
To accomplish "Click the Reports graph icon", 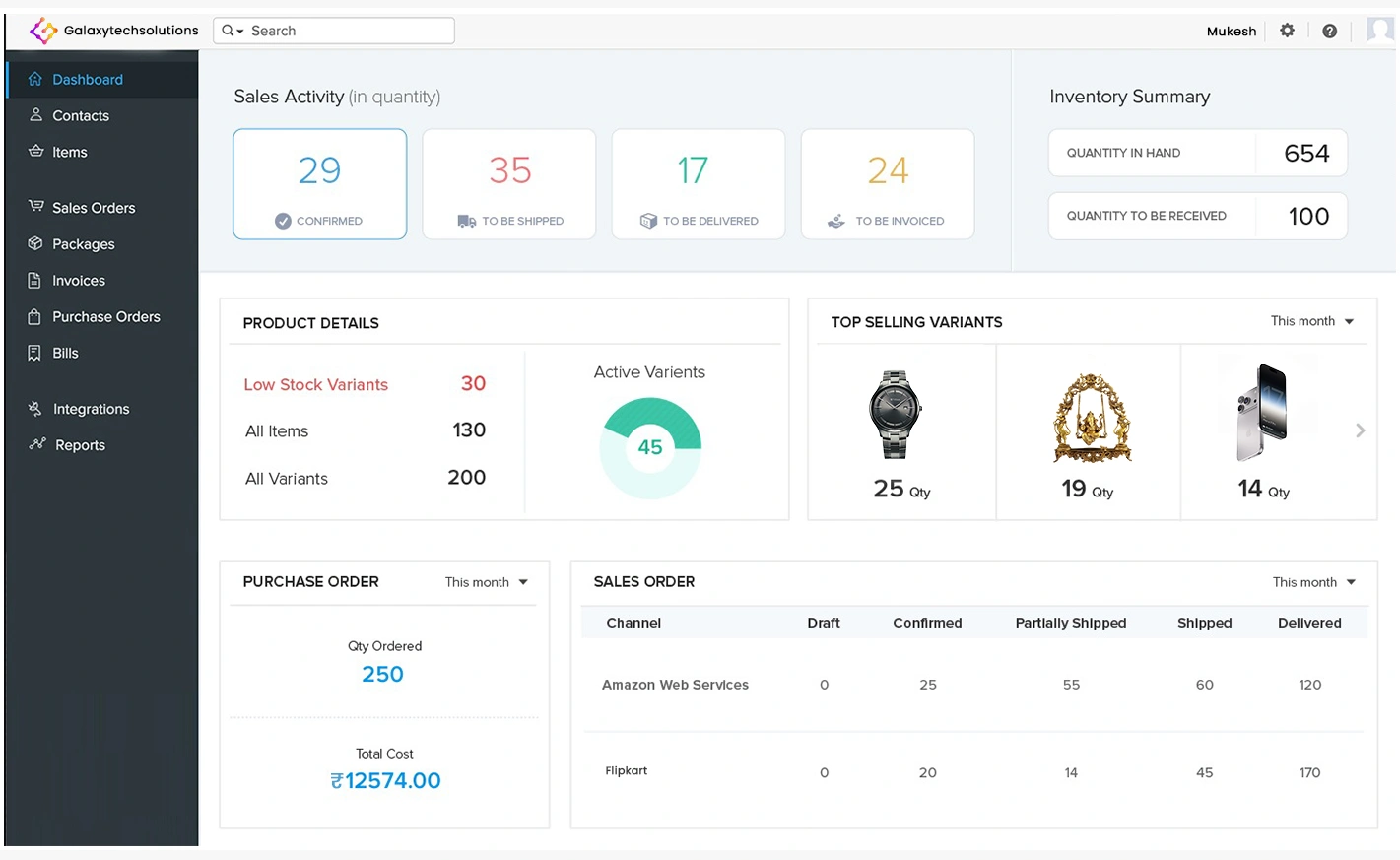I will point(37,444).
